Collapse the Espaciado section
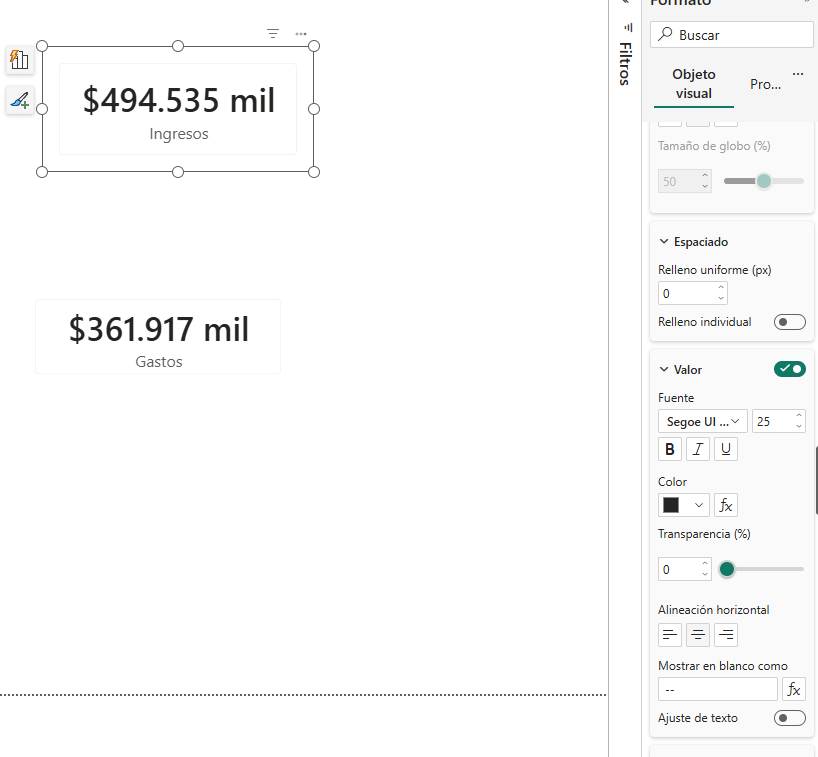Image resolution: width=818 pixels, height=757 pixels. pyautogui.click(x=664, y=242)
